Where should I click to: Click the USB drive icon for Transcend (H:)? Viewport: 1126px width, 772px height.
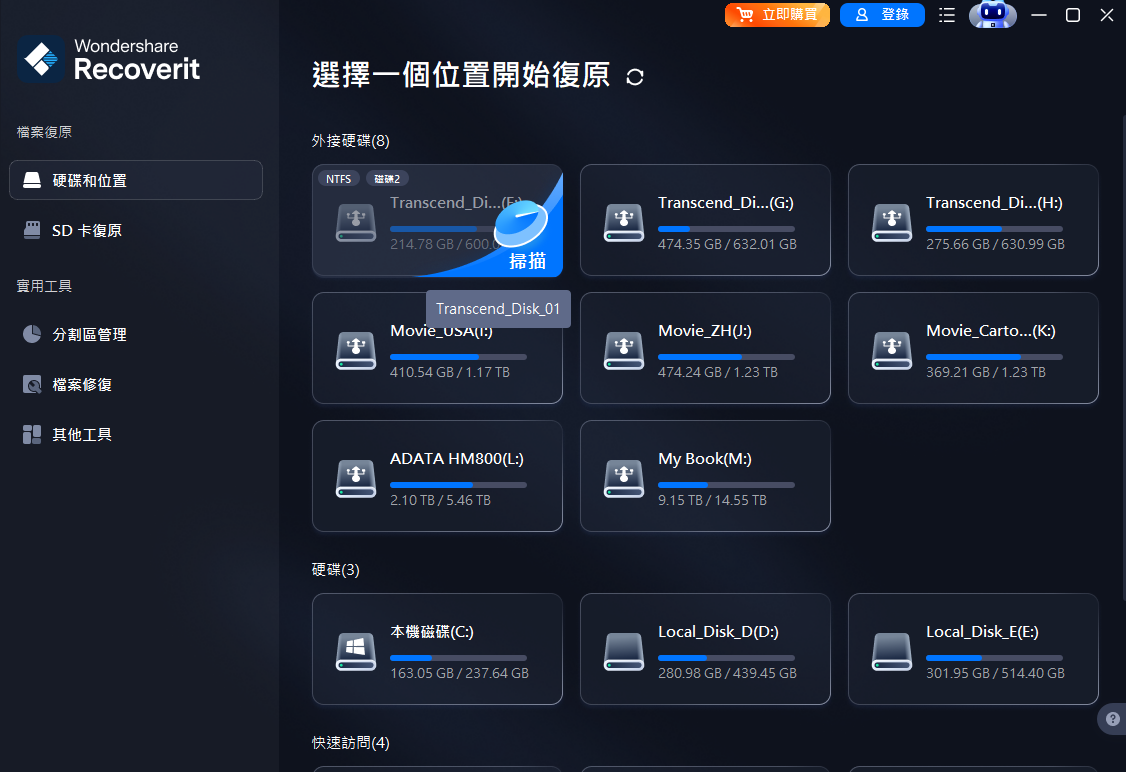[891, 223]
